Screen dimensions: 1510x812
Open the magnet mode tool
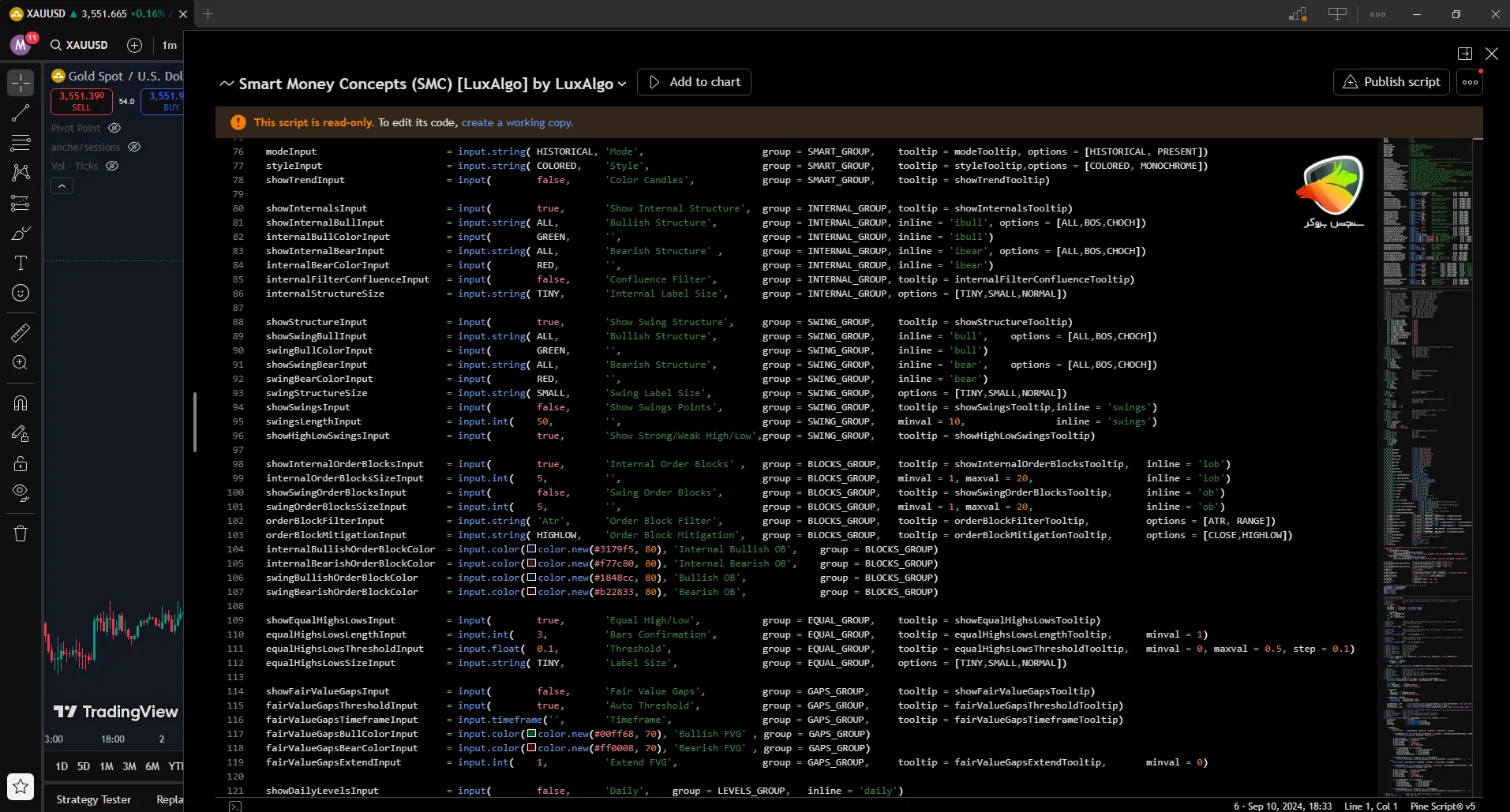point(21,403)
